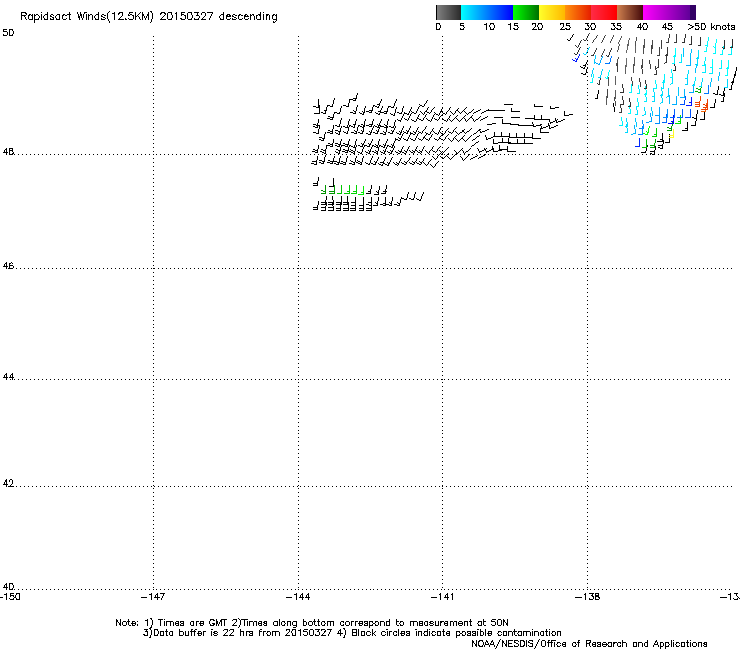Click the magenta-purple 40-50 knots legend swatch
This screenshot has width=740, height=650.
click(x=669, y=12)
